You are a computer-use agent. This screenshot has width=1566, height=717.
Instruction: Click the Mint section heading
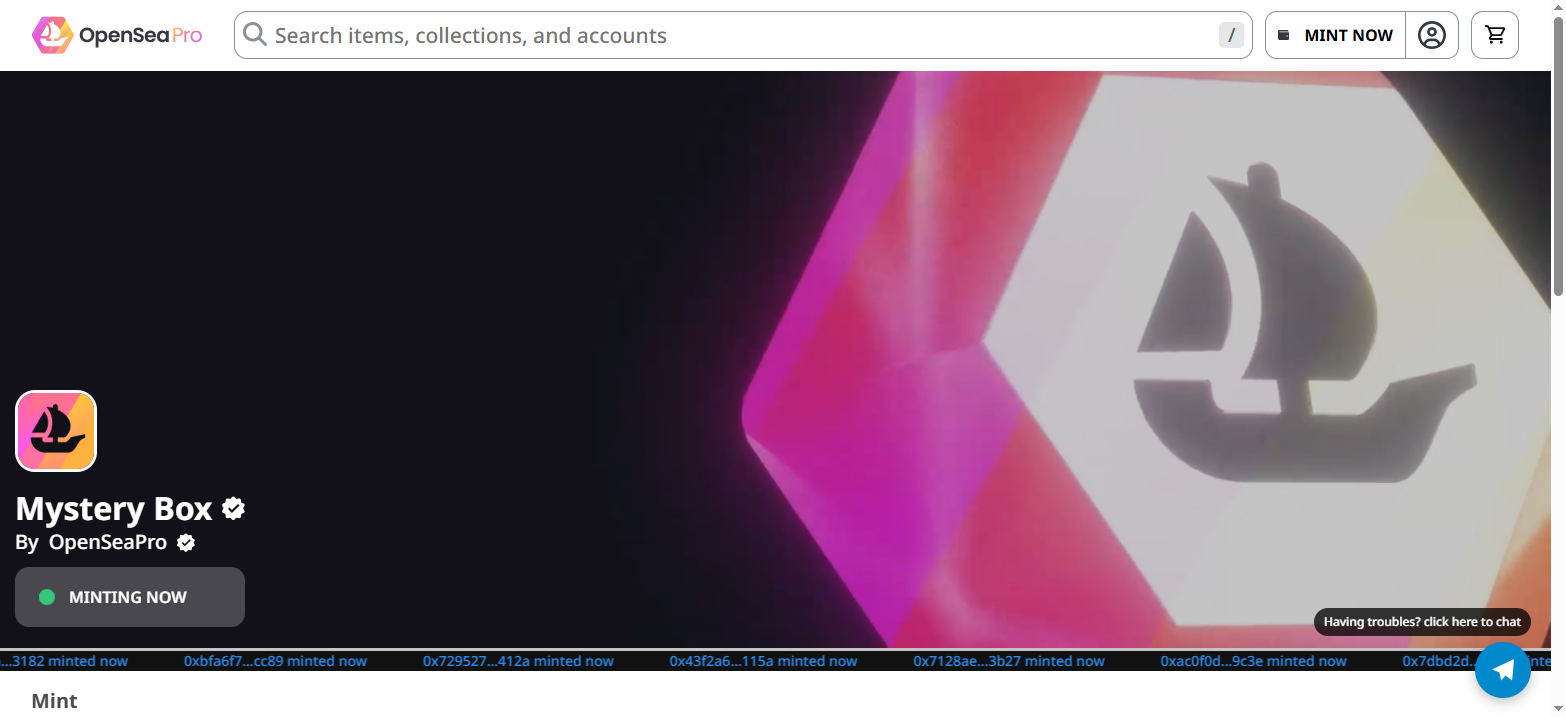click(x=54, y=701)
